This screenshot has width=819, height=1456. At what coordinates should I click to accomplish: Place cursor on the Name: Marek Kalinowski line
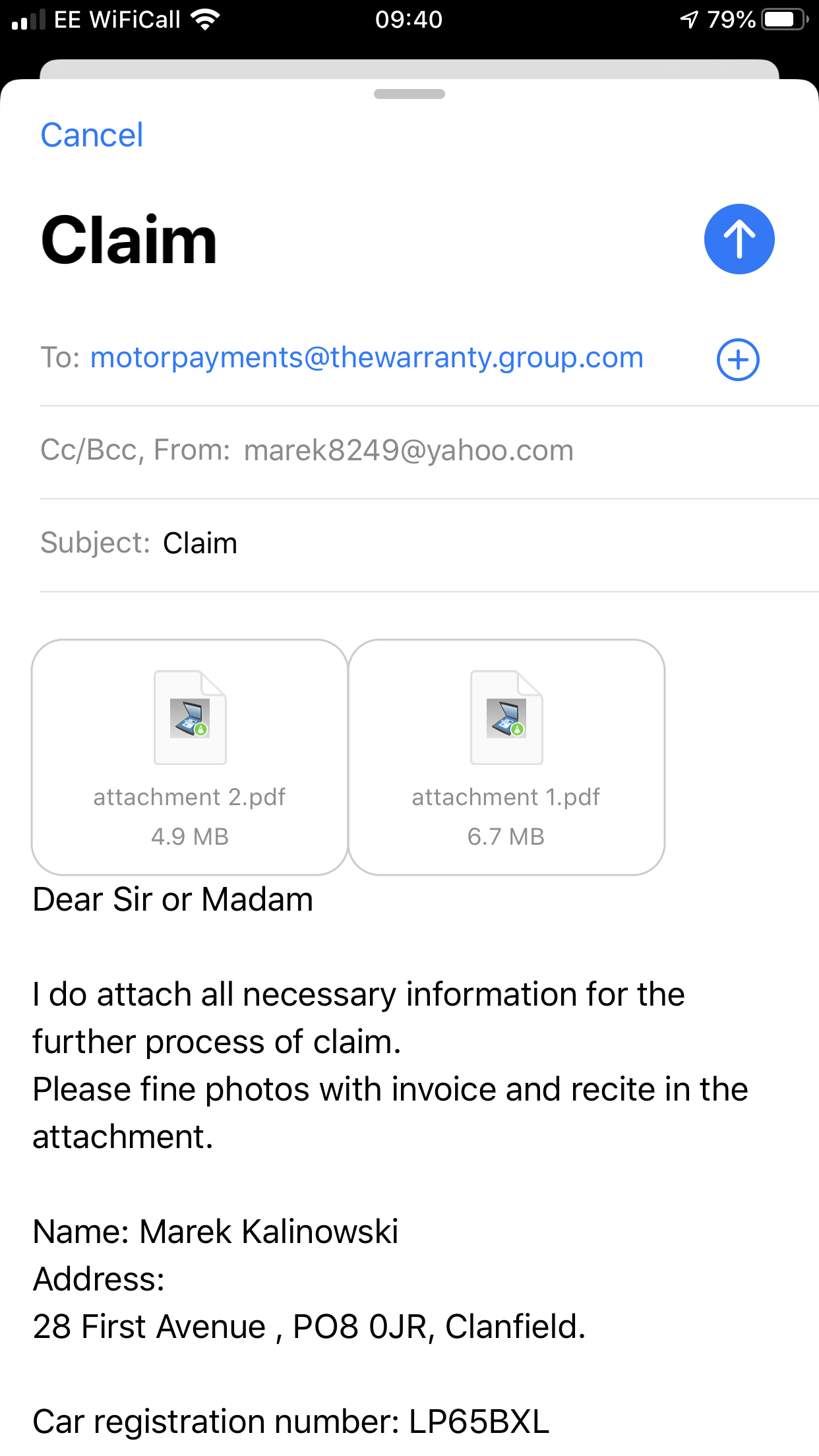216,1232
